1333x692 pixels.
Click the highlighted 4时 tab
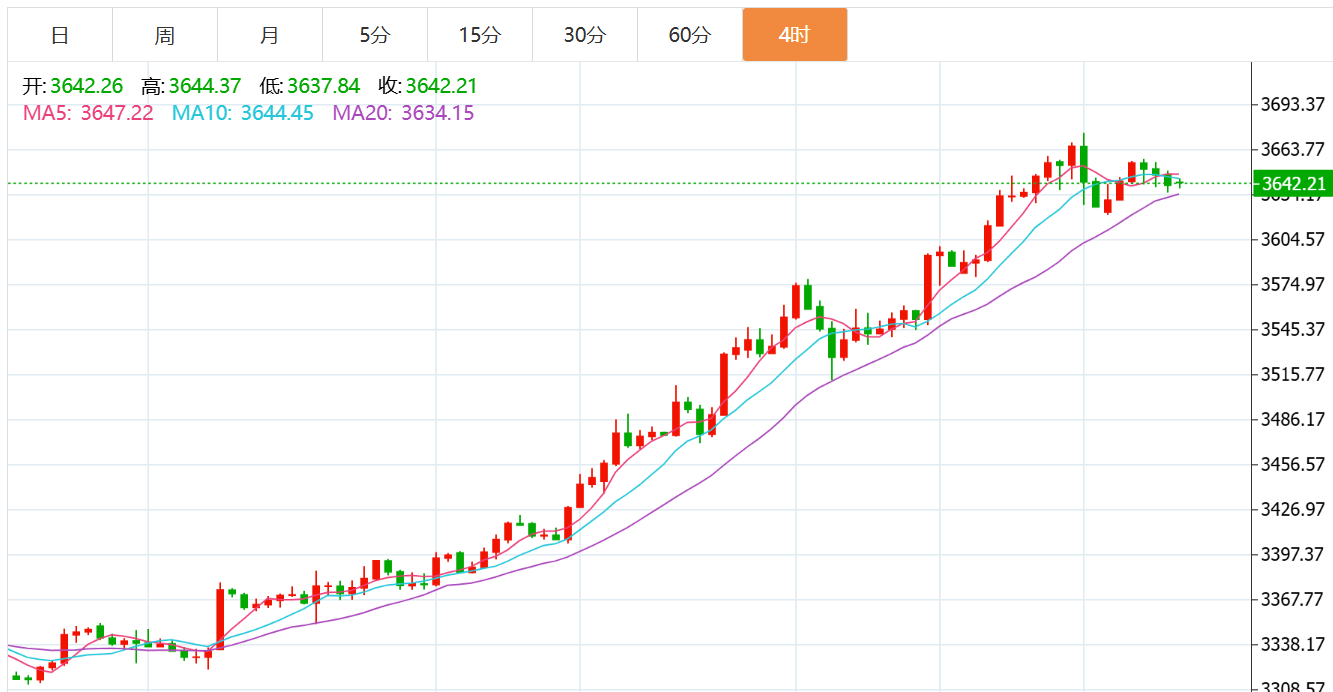[794, 35]
